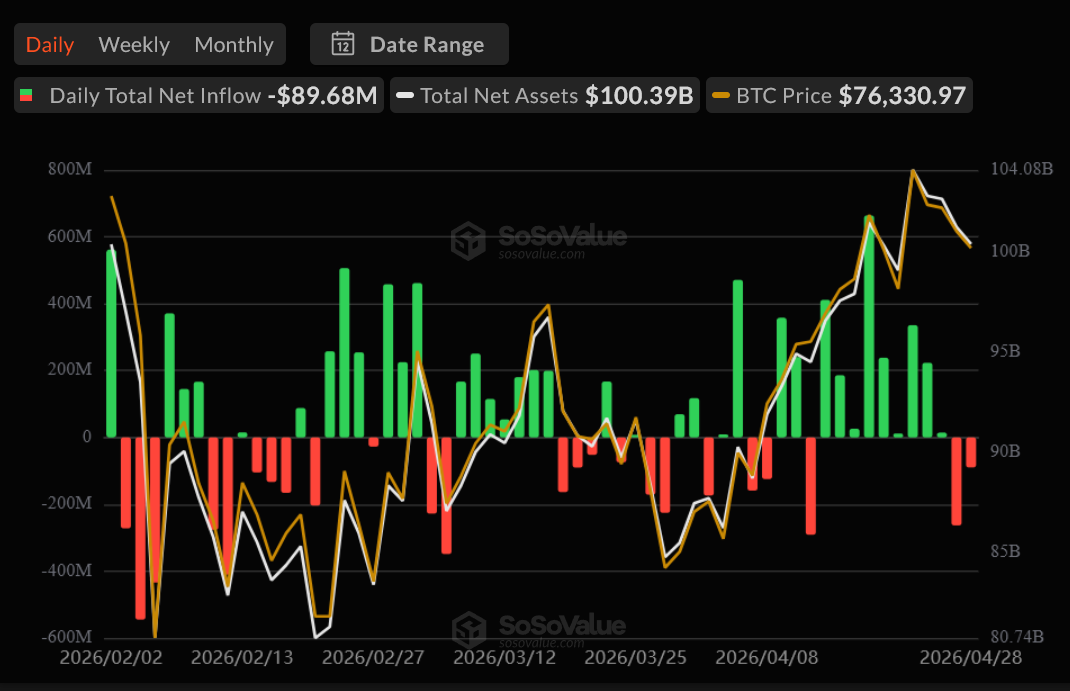This screenshot has height=691, width=1070.
Task: Click the lower SoSoValue watermark cube logo
Action: [468, 630]
